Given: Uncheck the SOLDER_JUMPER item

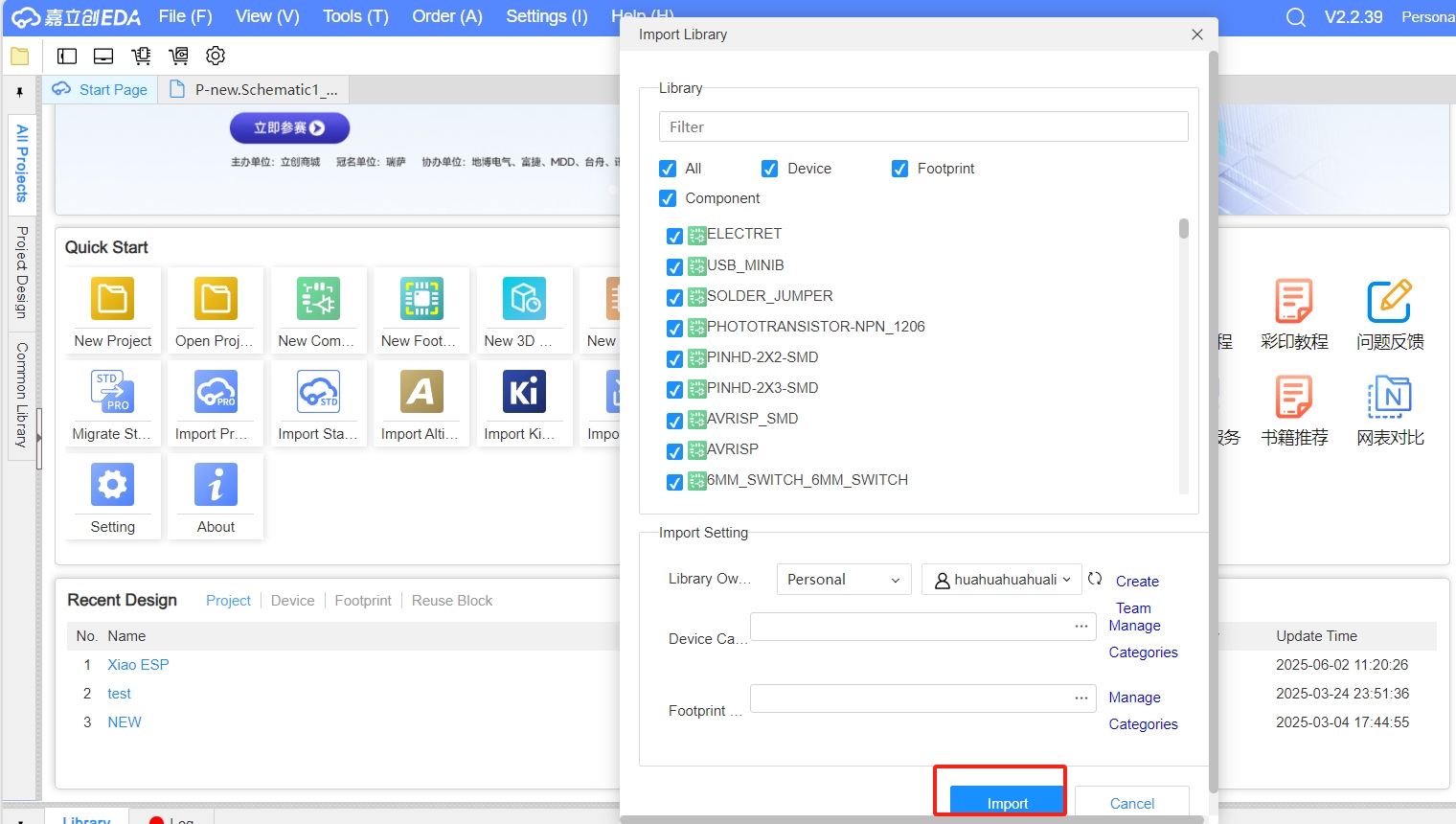Looking at the screenshot, I should 674,297.
